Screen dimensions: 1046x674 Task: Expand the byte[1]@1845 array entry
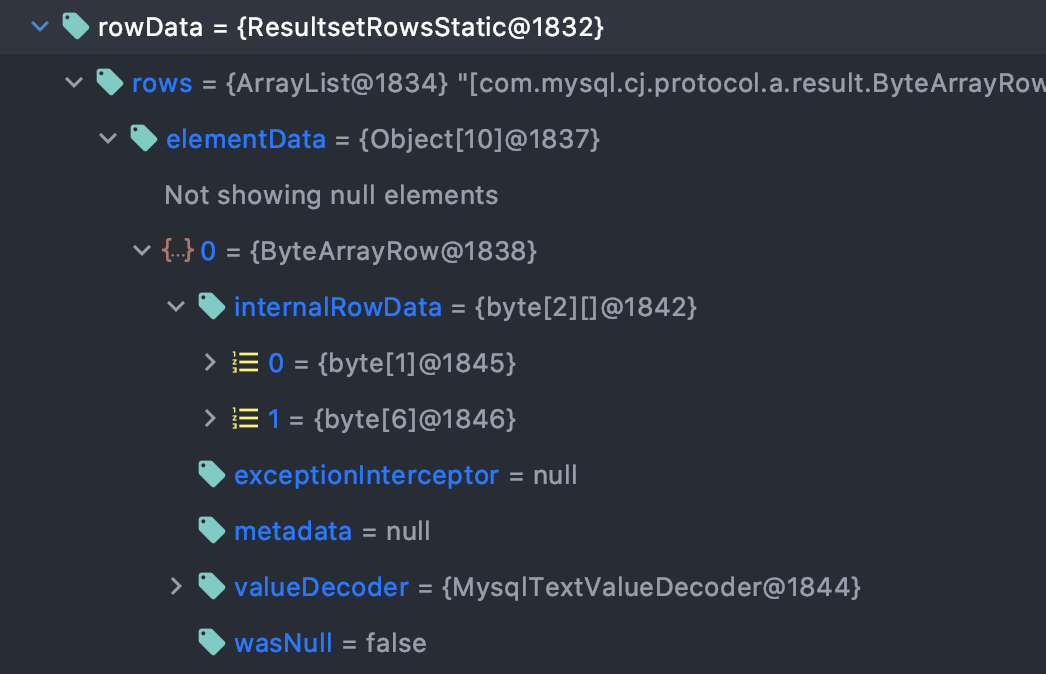[x=210, y=362]
